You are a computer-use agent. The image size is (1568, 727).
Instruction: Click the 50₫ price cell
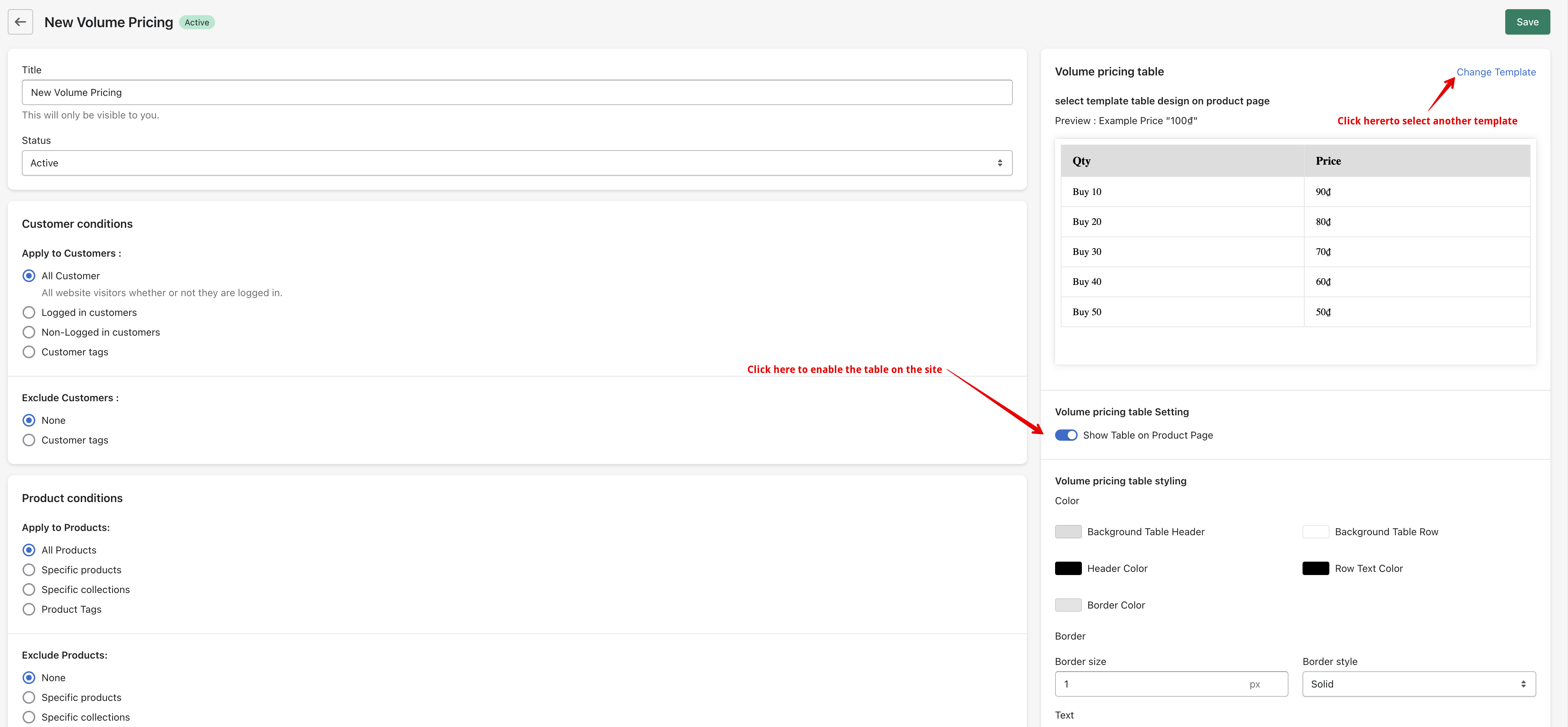pos(1417,312)
